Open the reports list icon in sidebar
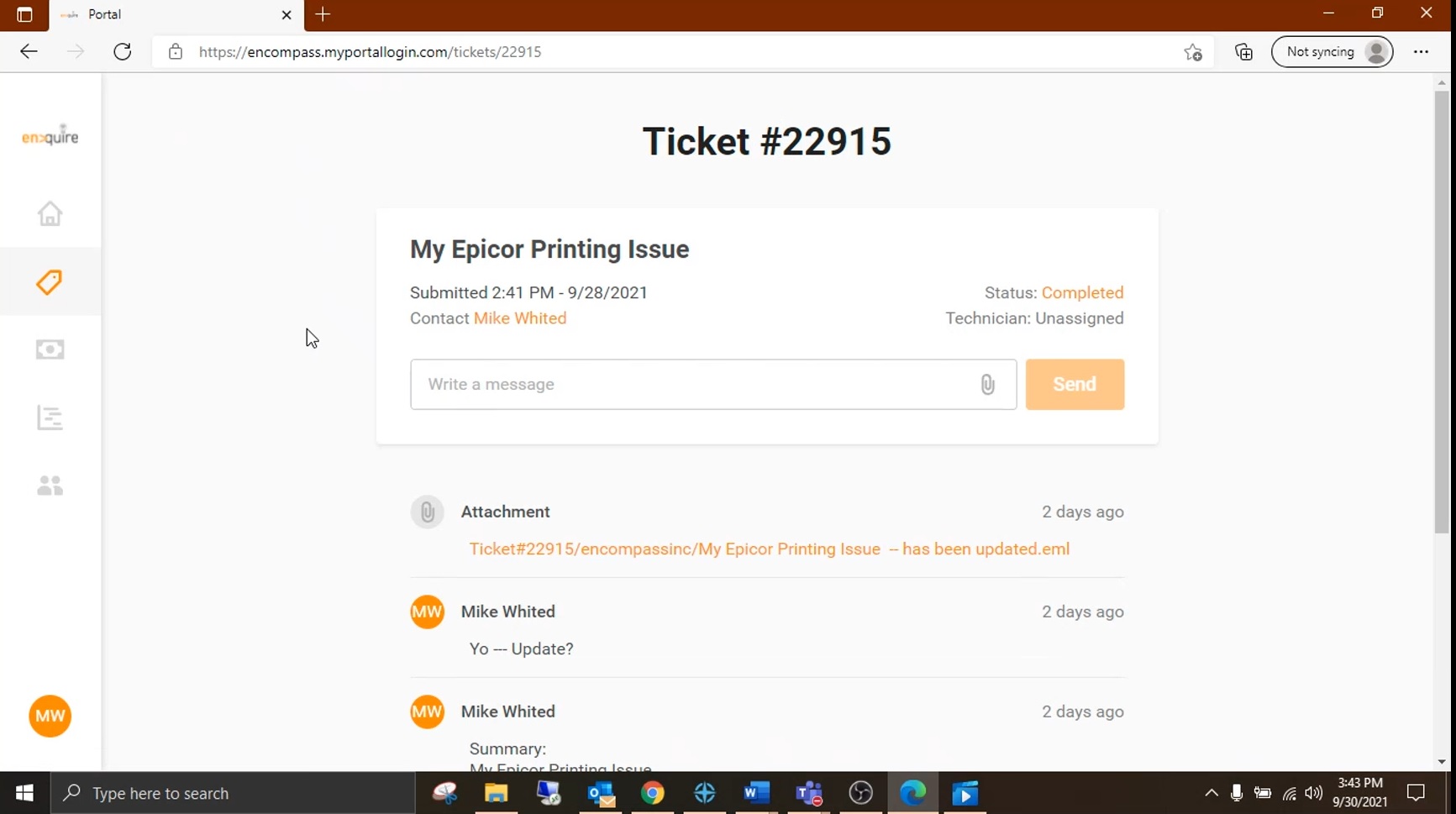Viewport: 1456px width, 814px height. (x=50, y=418)
